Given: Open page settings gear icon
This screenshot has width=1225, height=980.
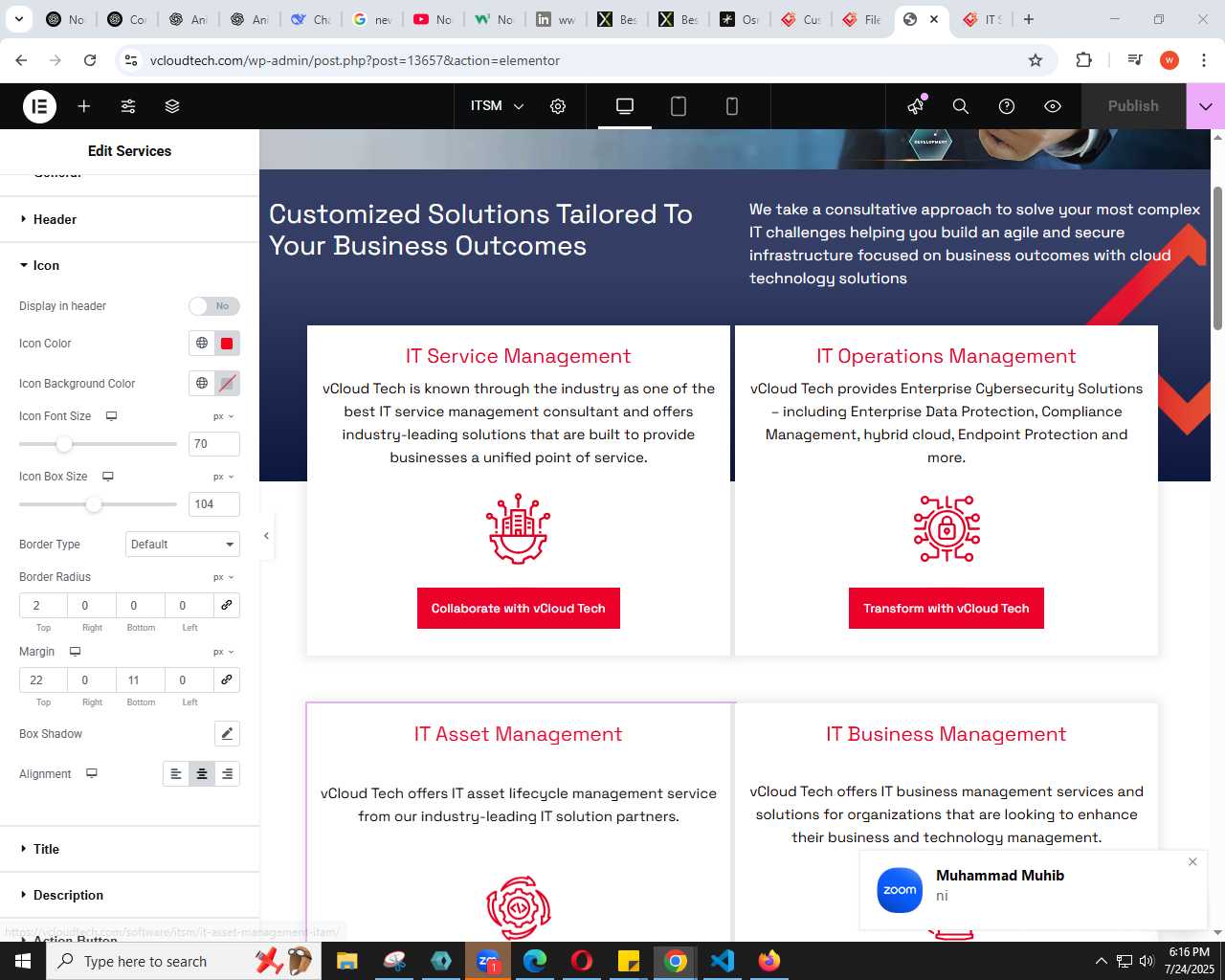Looking at the screenshot, I should click(558, 106).
